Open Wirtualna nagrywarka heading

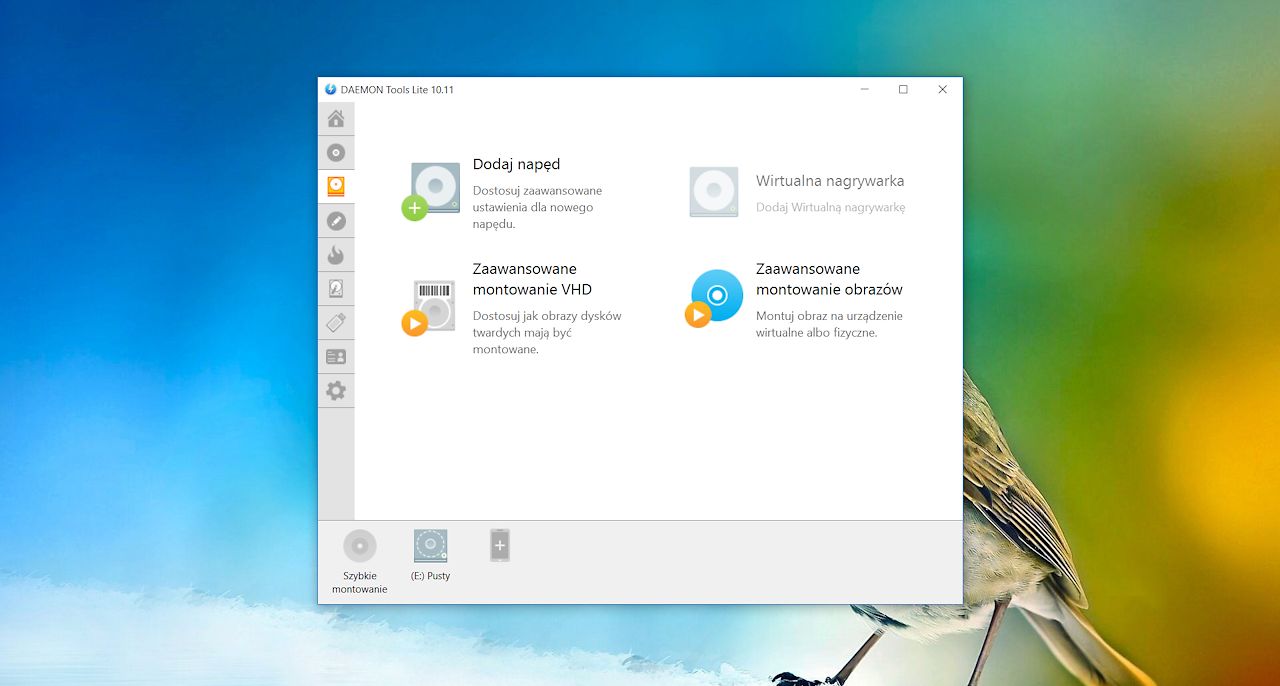[x=830, y=181]
